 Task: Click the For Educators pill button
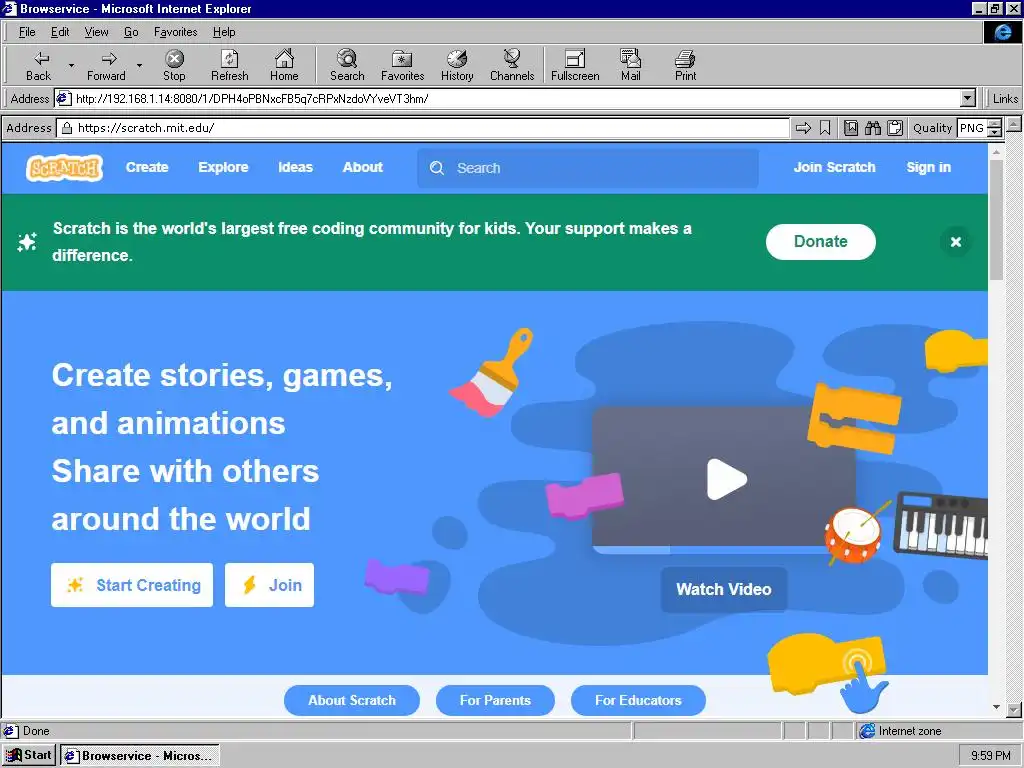pyautogui.click(x=638, y=700)
